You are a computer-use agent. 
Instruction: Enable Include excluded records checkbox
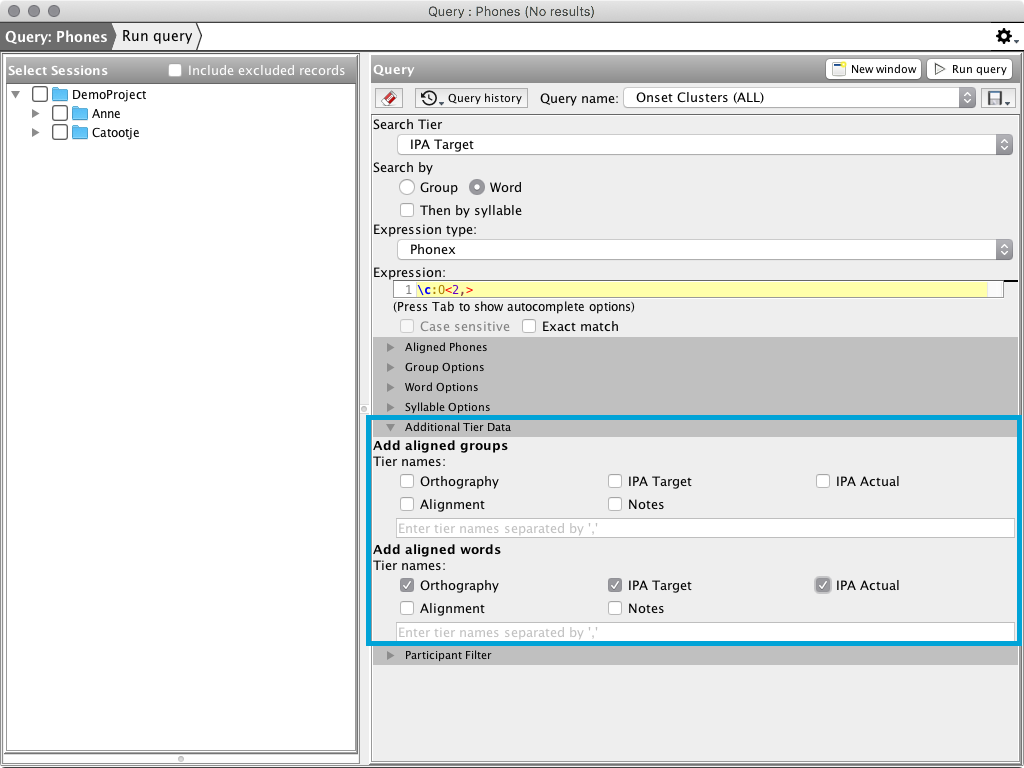(176, 70)
